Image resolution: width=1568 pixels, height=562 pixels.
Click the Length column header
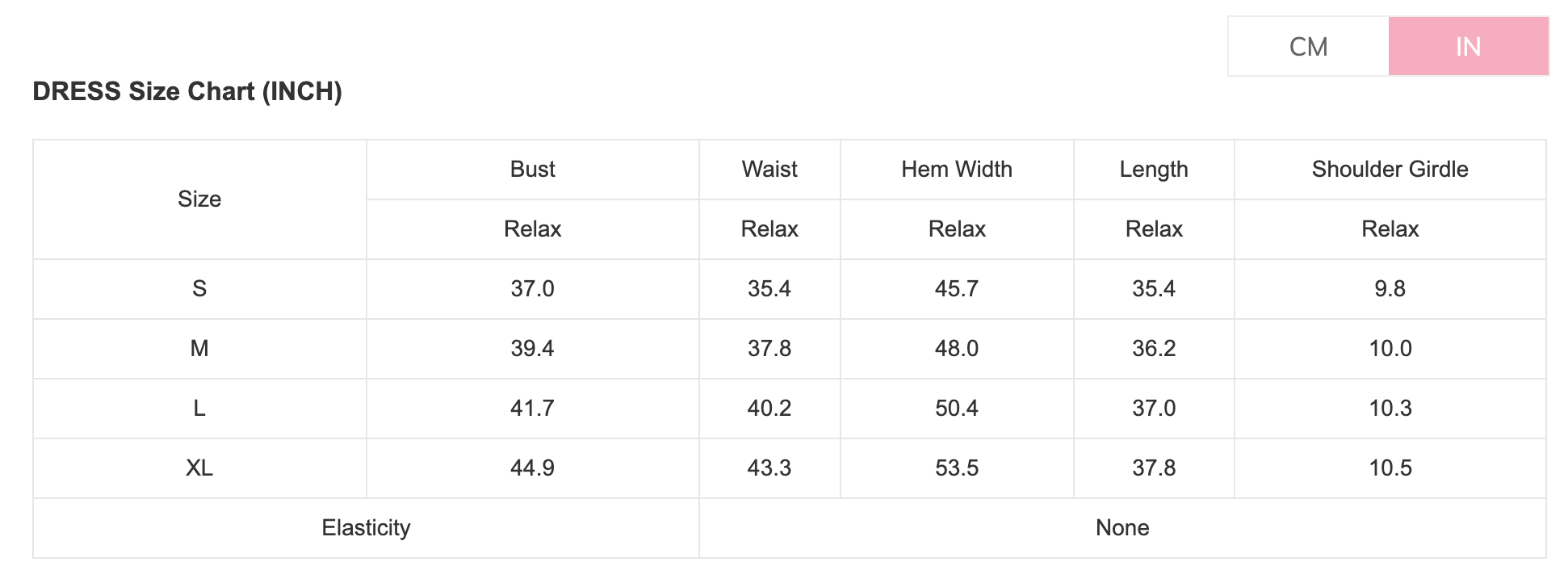coord(1154,170)
